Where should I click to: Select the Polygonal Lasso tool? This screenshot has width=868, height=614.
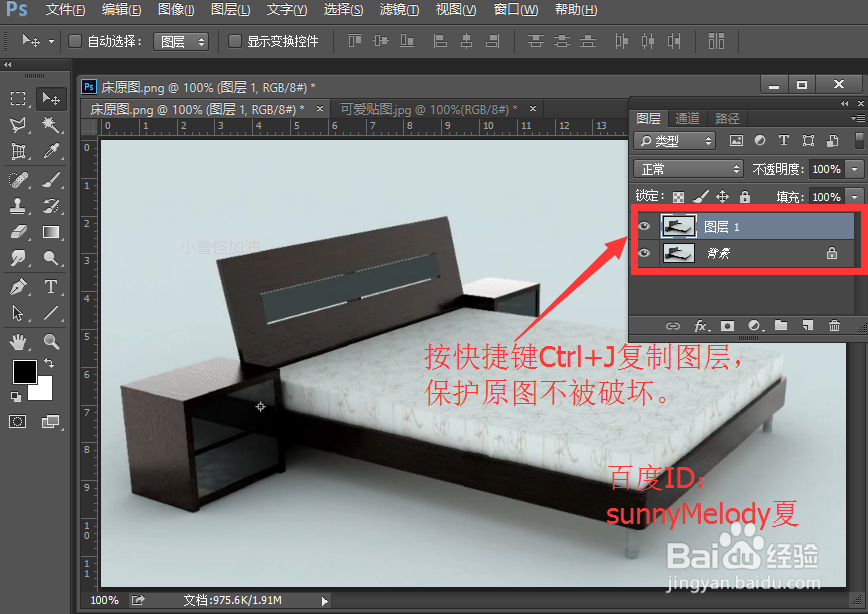18,125
